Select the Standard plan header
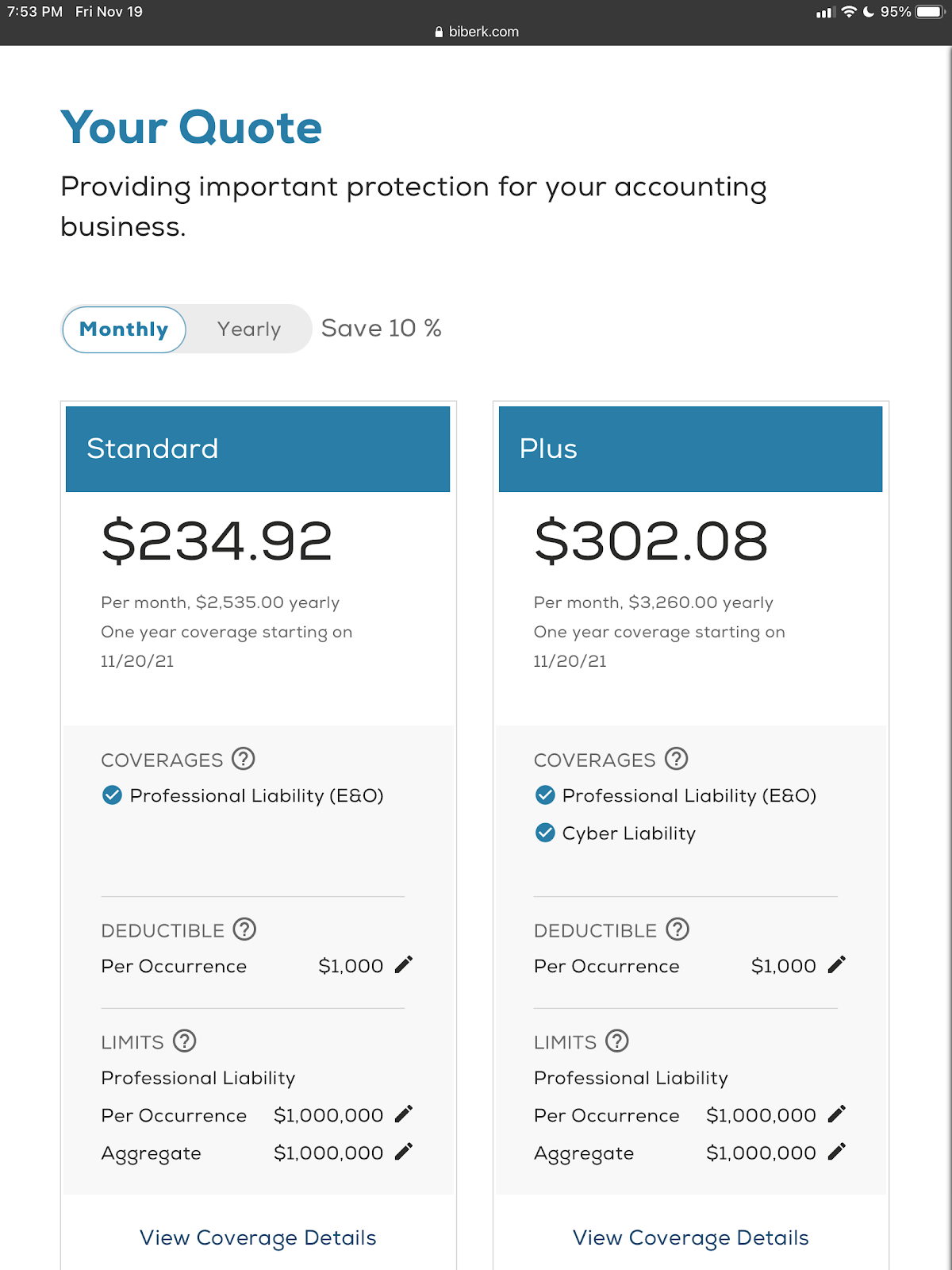Image resolution: width=952 pixels, height=1270 pixels. point(258,449)
